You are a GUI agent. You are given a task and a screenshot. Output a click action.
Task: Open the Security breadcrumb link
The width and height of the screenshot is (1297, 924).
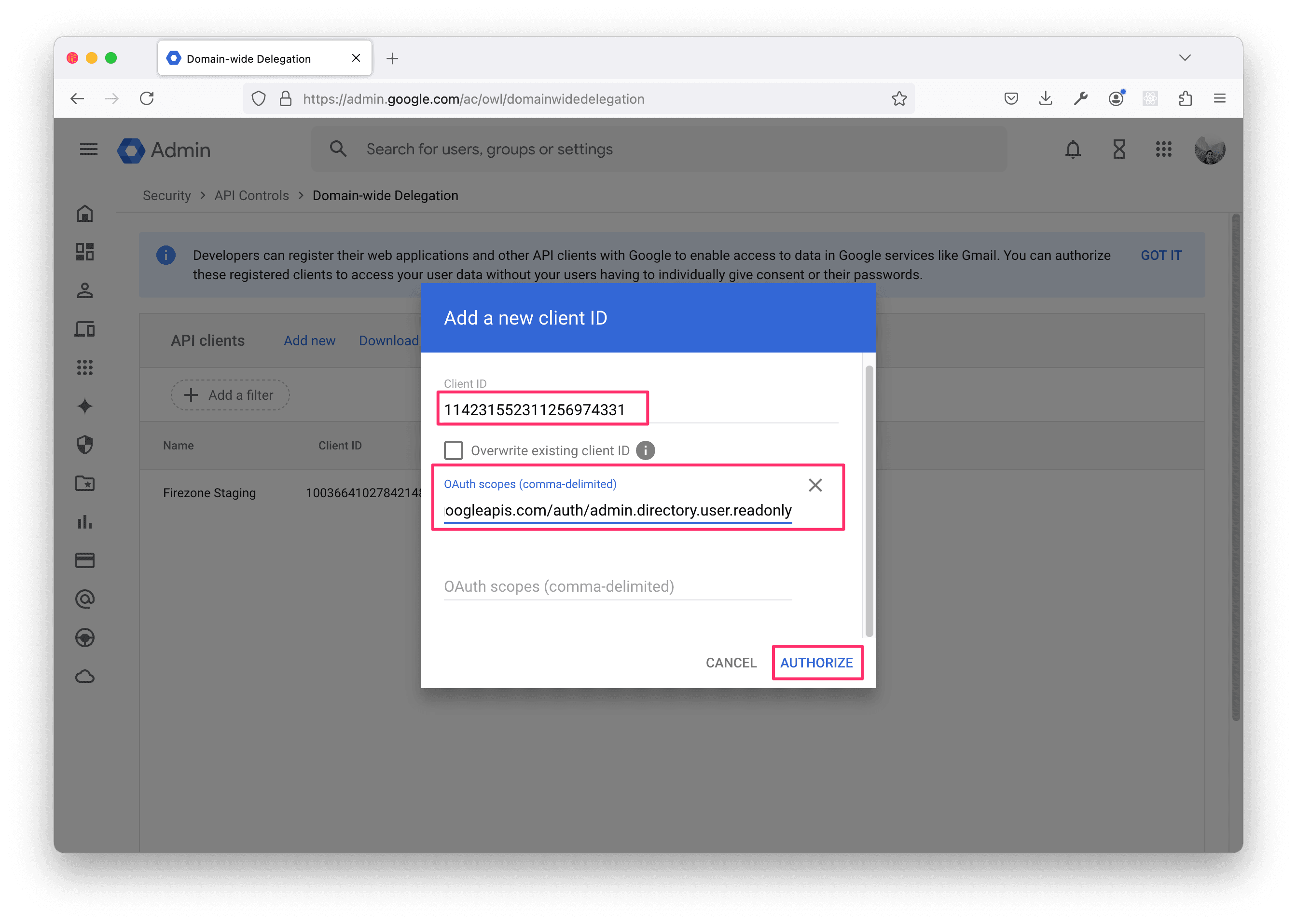(x=166, y=195)
